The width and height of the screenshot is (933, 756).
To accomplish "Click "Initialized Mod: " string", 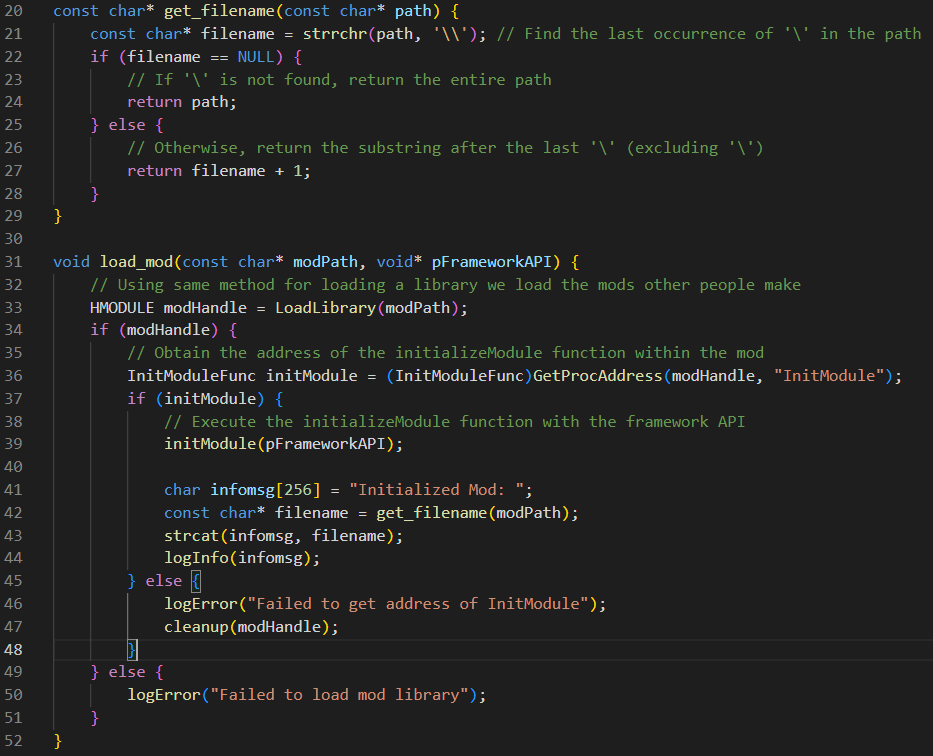I will pyautogui.click(x=436, y=490).
